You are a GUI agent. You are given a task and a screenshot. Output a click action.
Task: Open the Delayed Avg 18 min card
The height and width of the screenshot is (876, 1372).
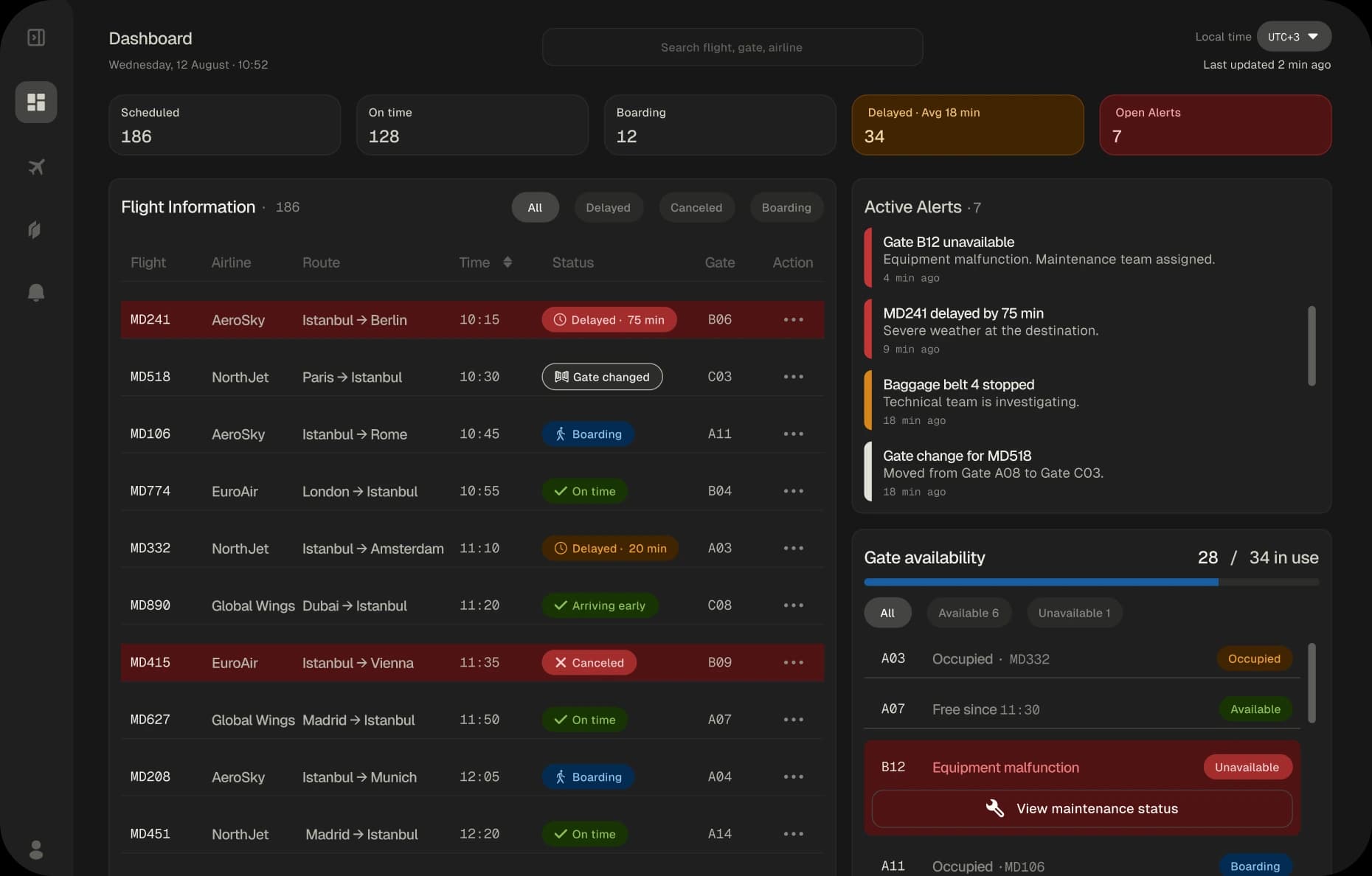pyautogui.click(x=968, y=125)
